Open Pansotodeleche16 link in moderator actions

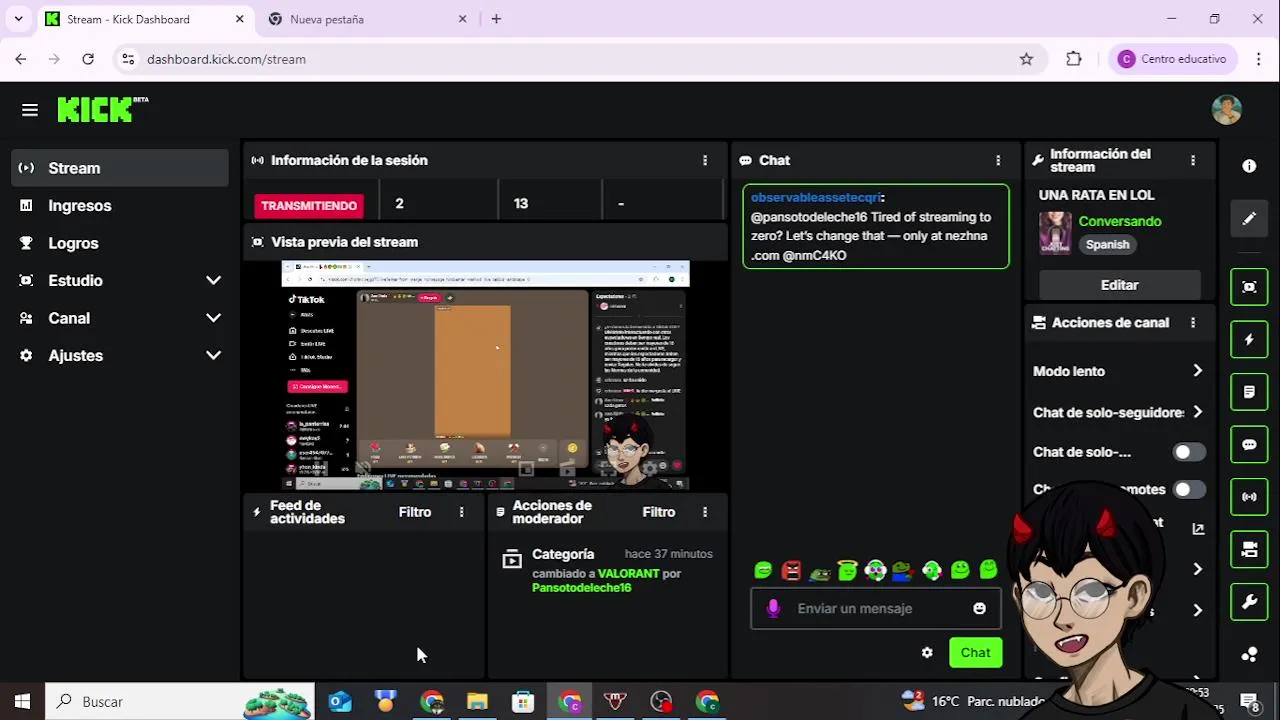point(581,588)
